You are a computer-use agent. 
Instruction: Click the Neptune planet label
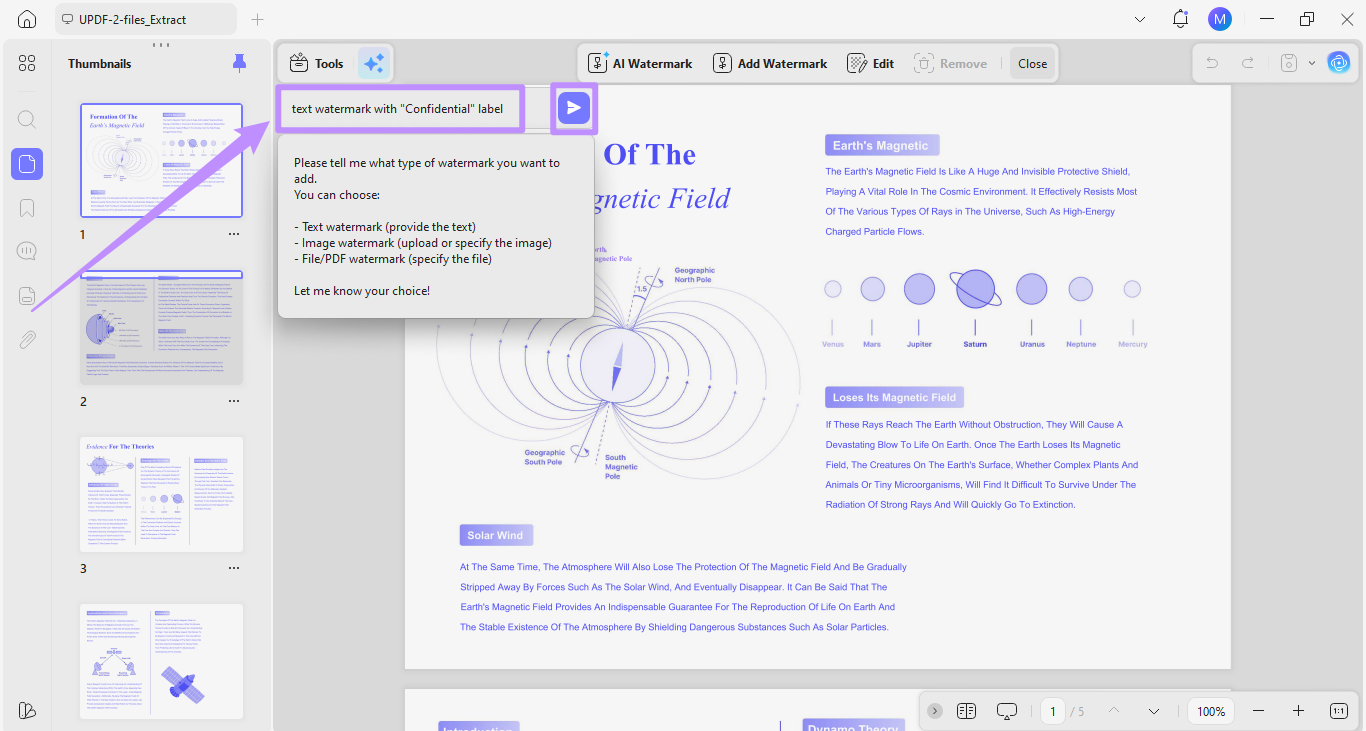1081,344
